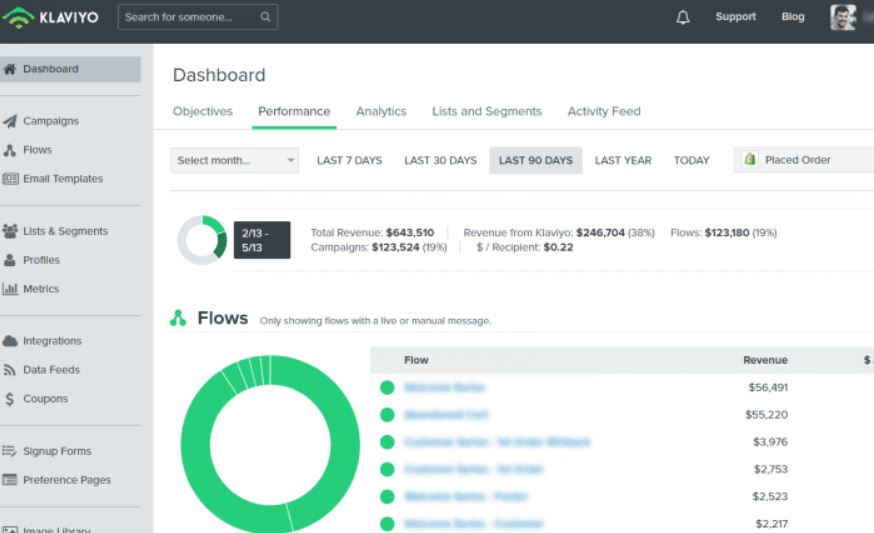Image resolution: width=874 pixels, height=533 pixels.
Task: Expand the Select month dropdown
Action: [x=234, y=161]
